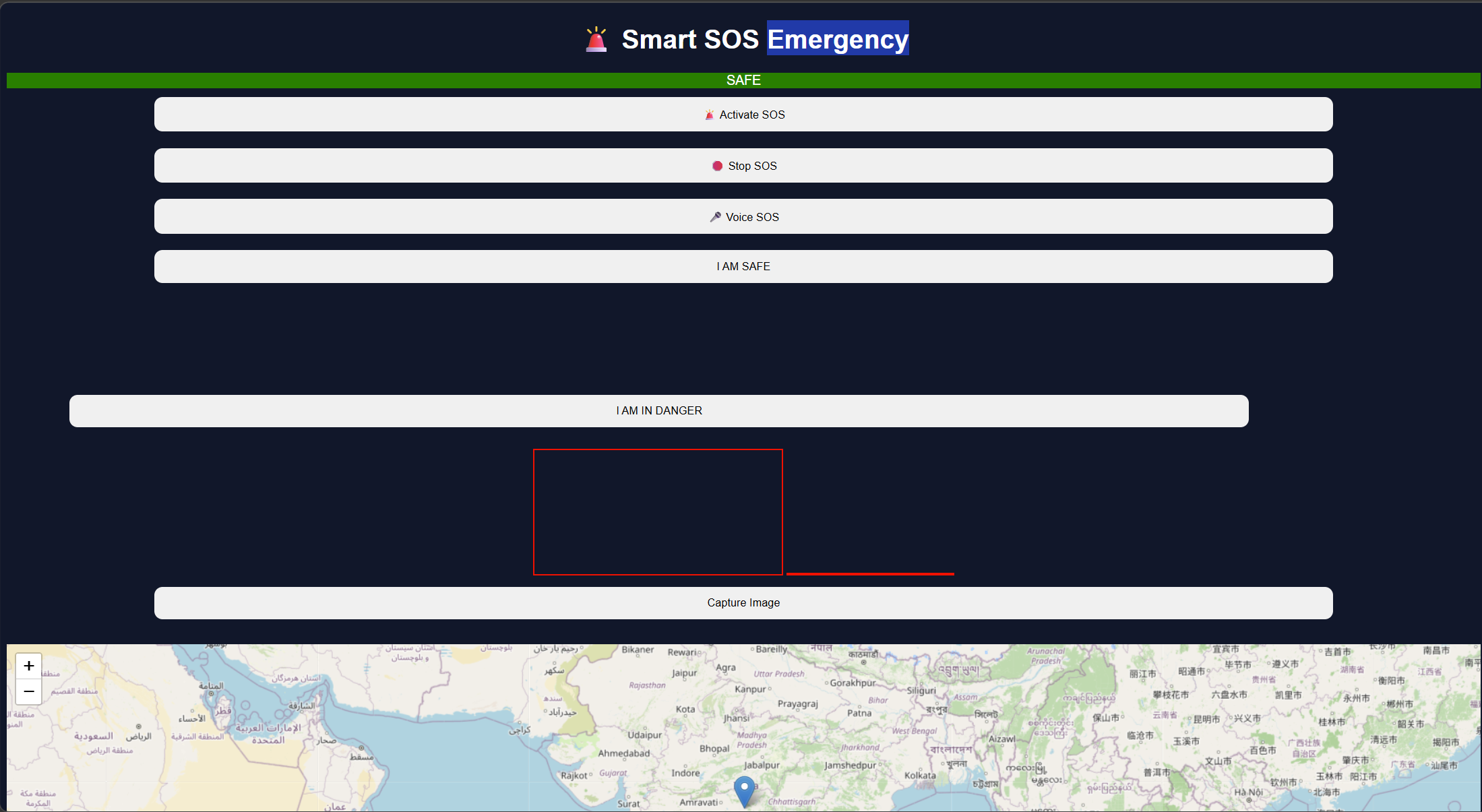Click the green SAFE status bar

(743, 80)
